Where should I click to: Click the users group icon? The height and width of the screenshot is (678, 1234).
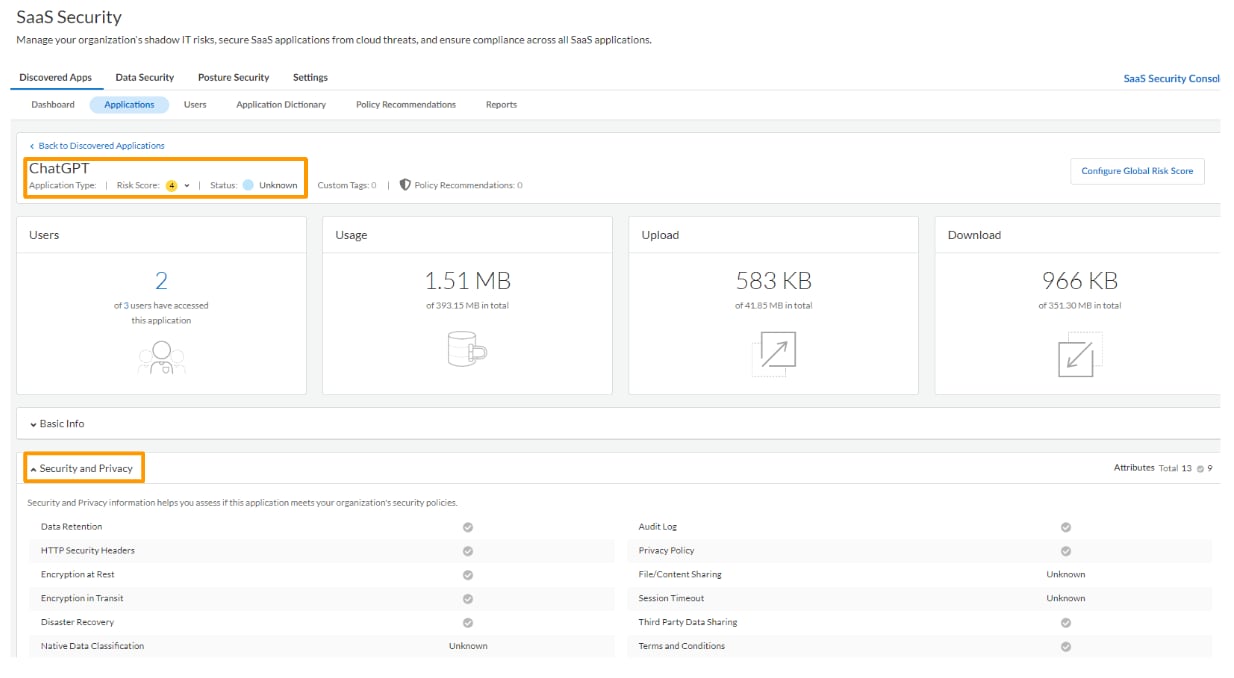161,357
